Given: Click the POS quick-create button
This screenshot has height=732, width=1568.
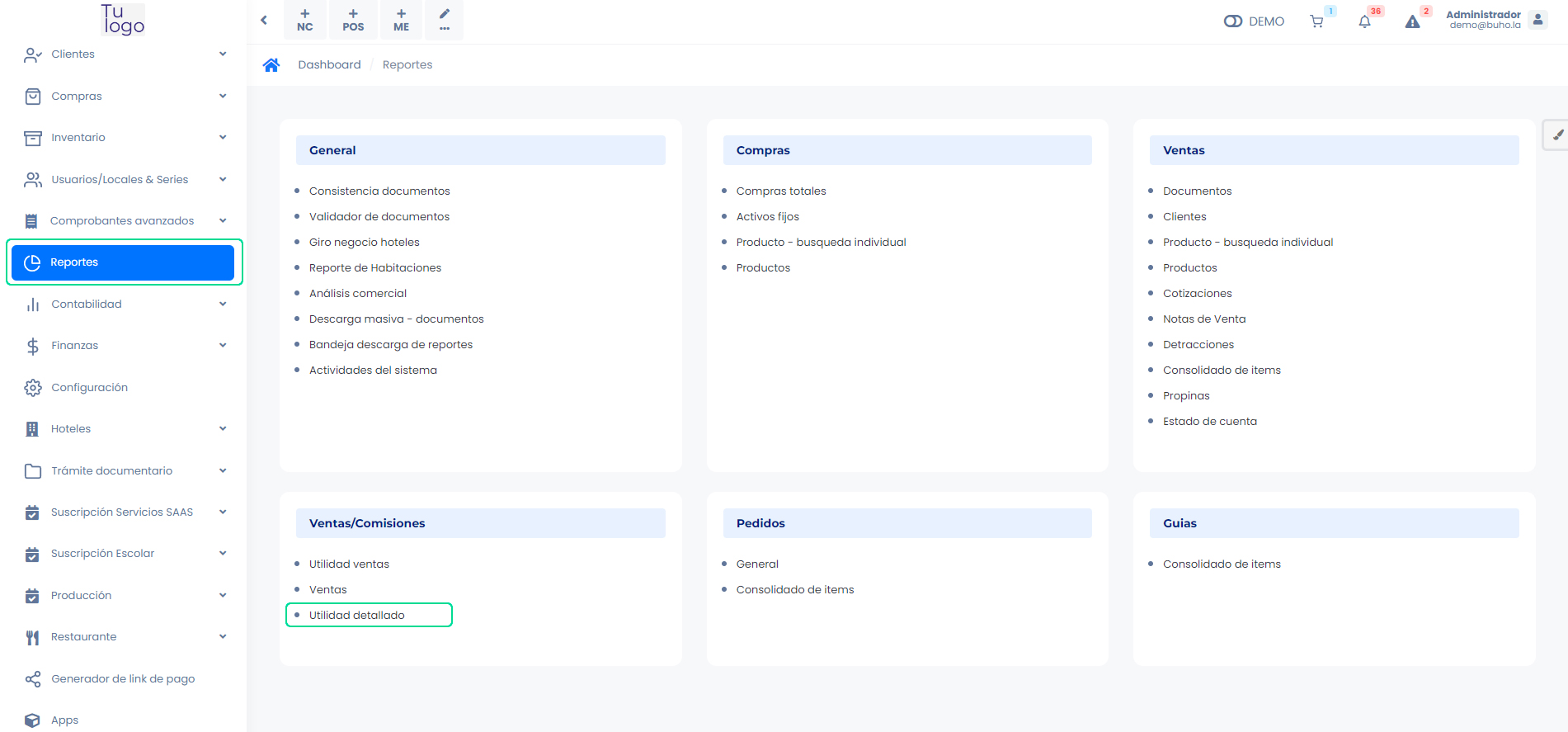Looking at the screenshot, I should [353, 20].
